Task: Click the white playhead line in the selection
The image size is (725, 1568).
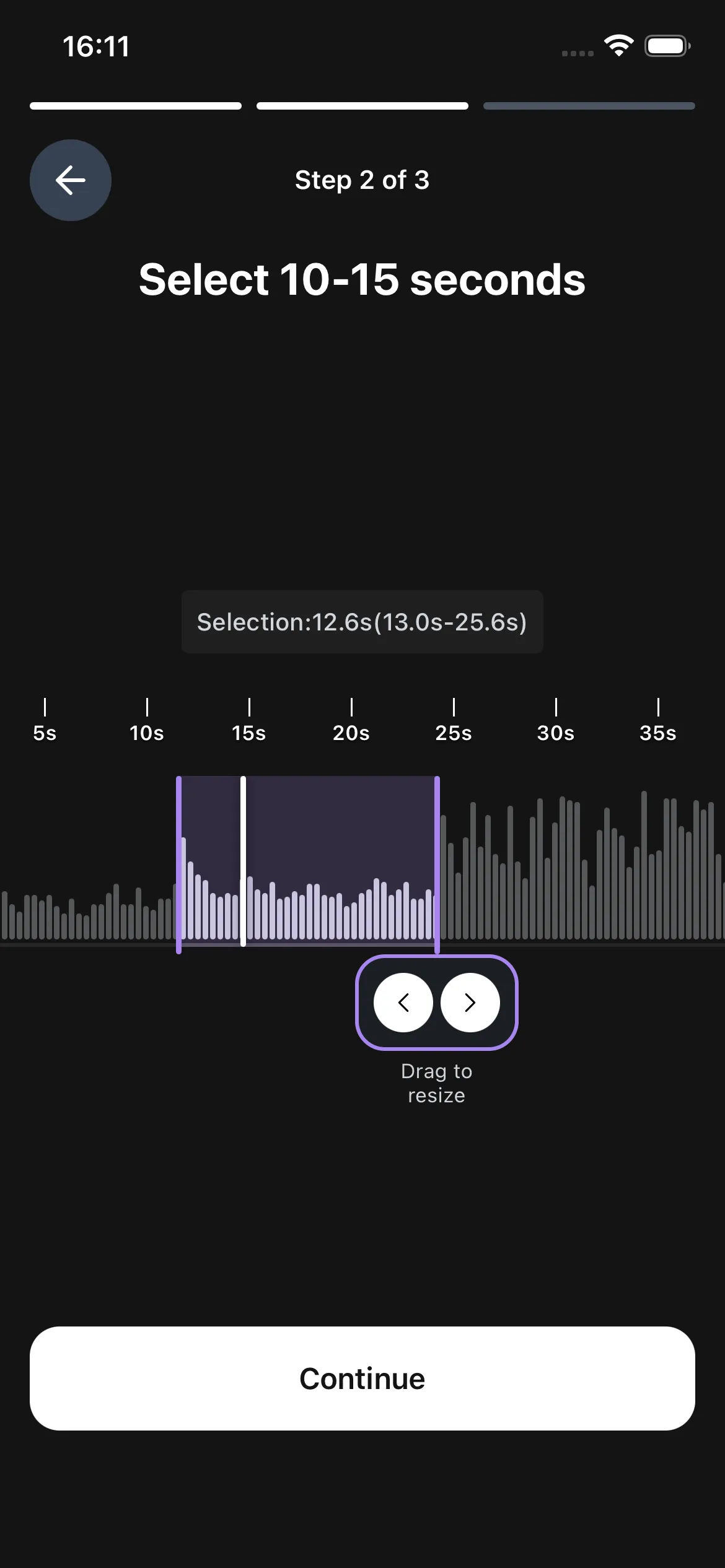Action: coord(243,867)
